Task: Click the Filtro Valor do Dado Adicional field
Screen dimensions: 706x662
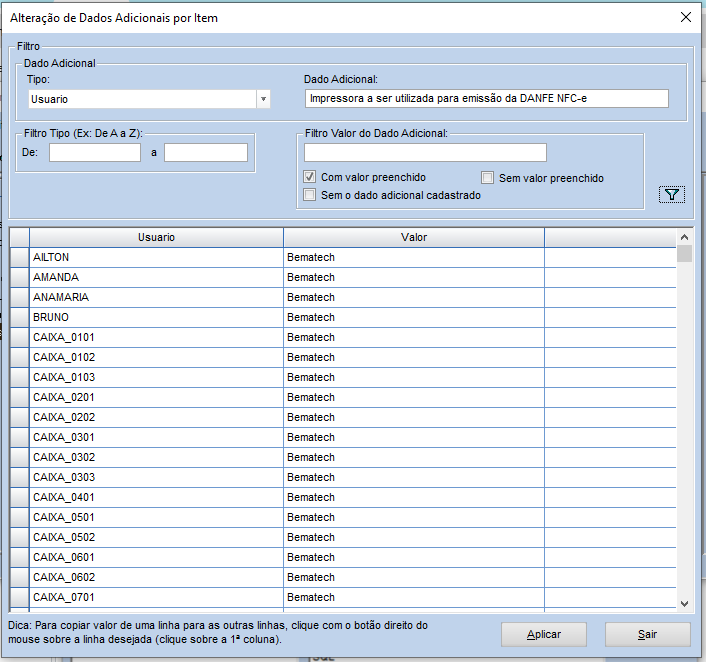Action: tap(425, 152)
